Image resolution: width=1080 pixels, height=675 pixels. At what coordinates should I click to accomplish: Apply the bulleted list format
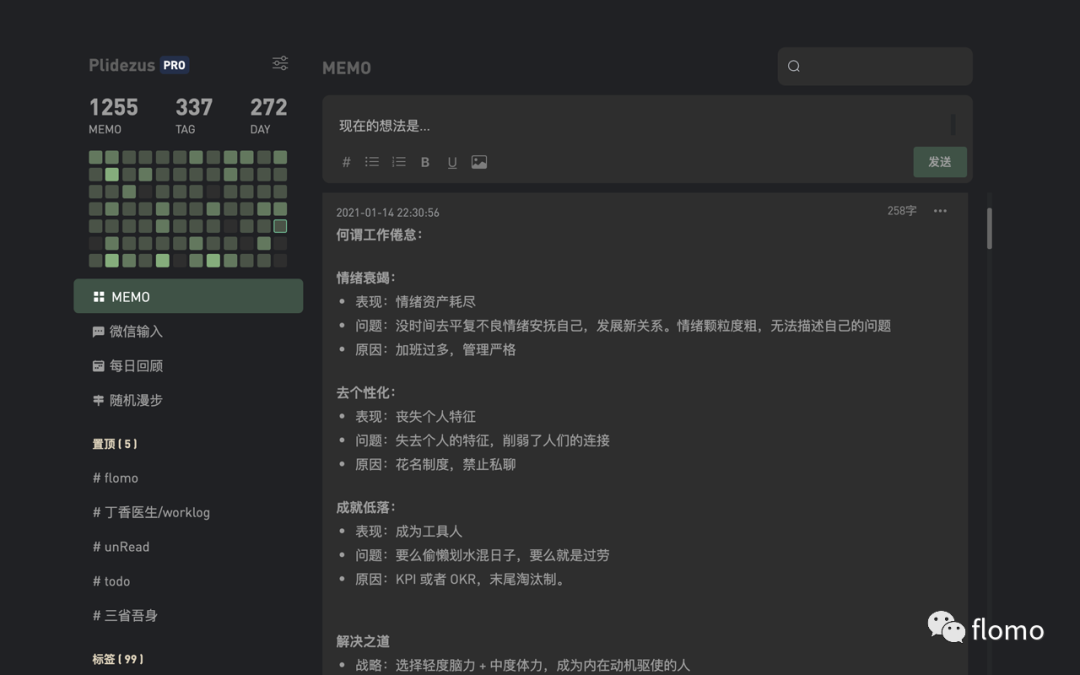(372, 162)
